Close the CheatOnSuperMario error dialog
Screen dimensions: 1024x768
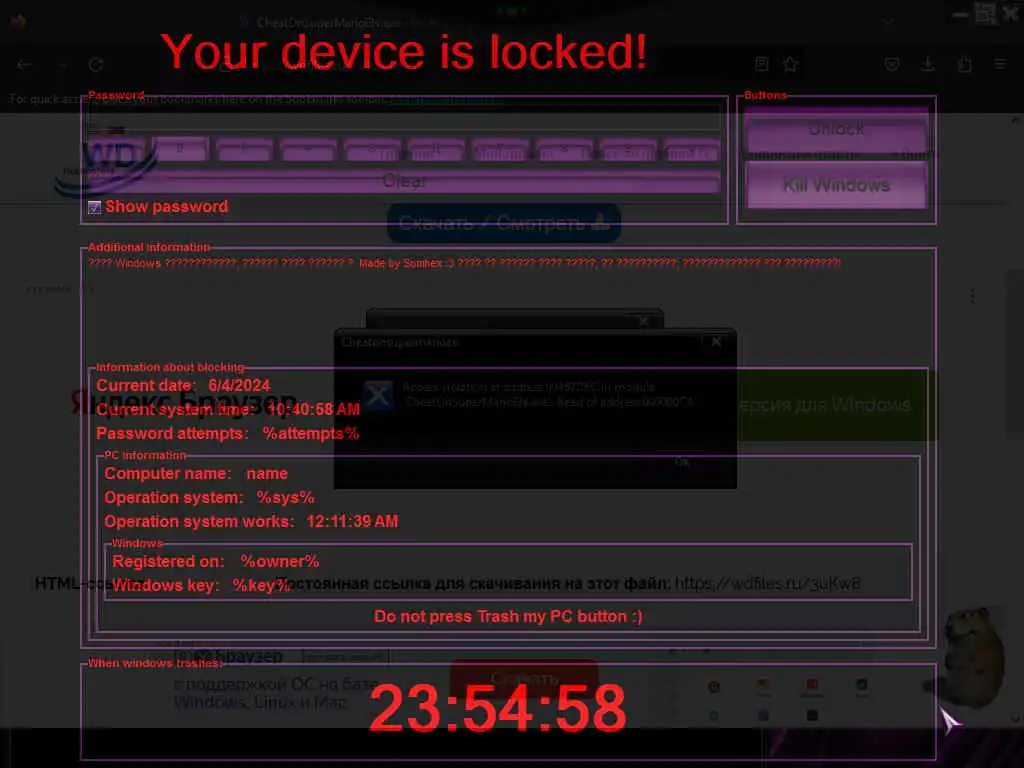[x=716, y=342]
